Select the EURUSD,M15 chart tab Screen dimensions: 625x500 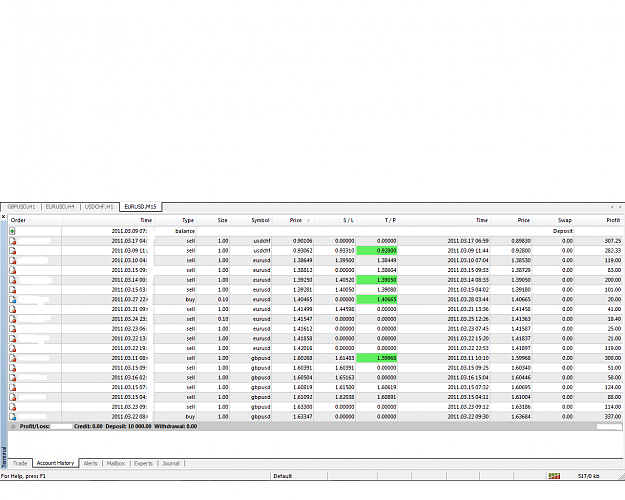pyautogui.click(x=140, y=207)
